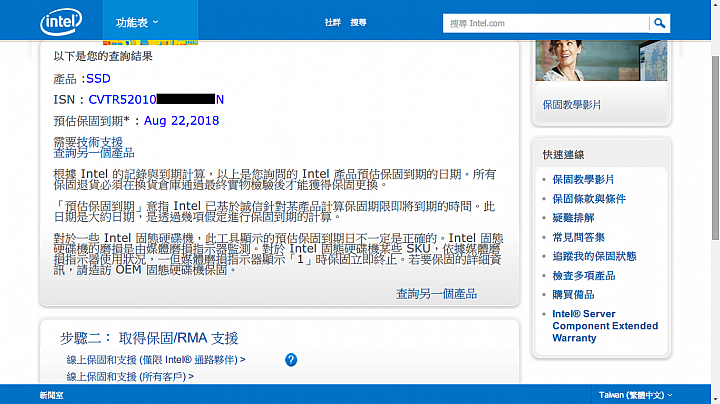This screenshot has height=404, width=720.
Task: Open 技術支援 link in results
Action: [100, 142]
